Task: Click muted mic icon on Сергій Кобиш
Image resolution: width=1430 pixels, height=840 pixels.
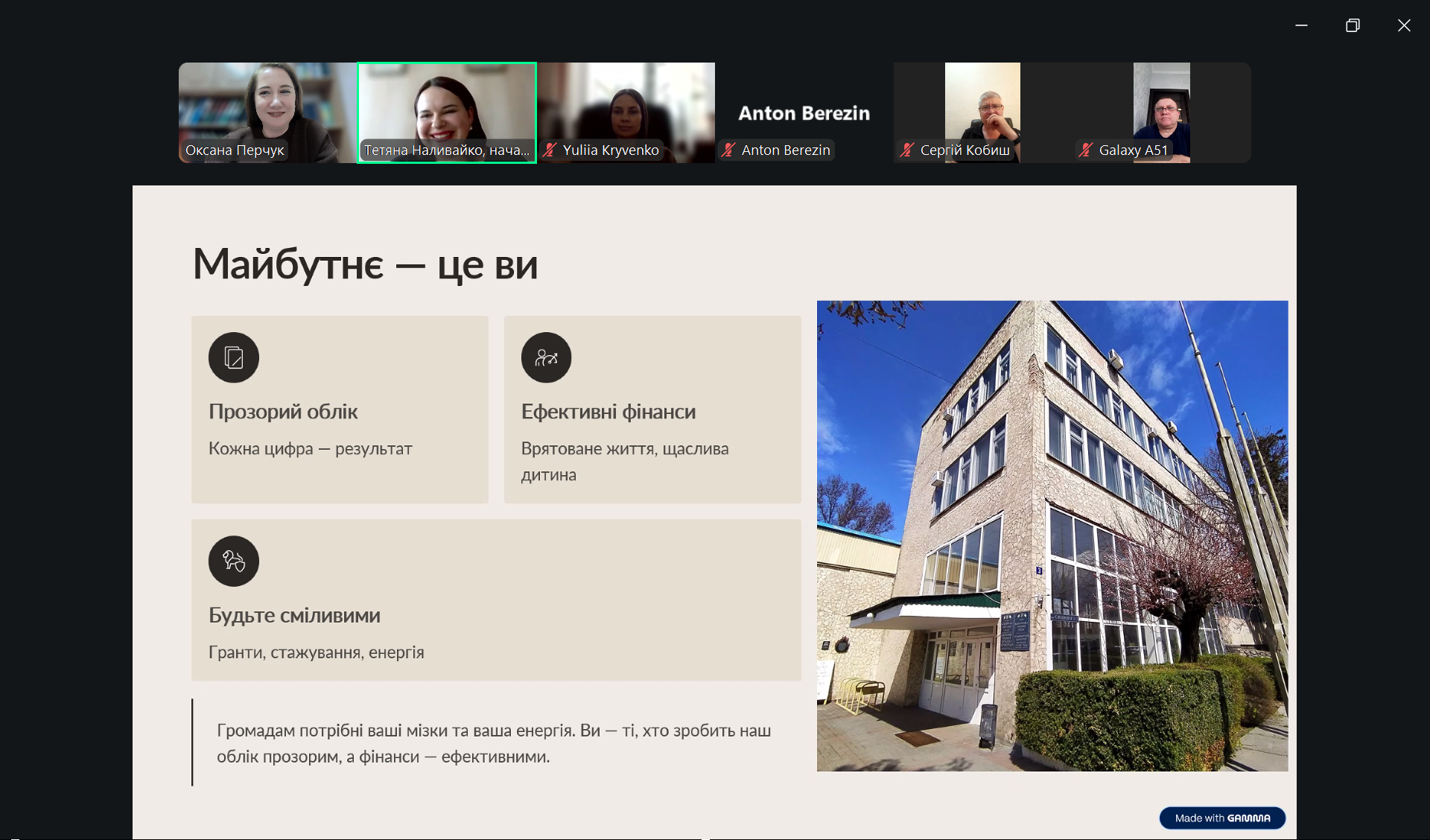Action: 906,150
